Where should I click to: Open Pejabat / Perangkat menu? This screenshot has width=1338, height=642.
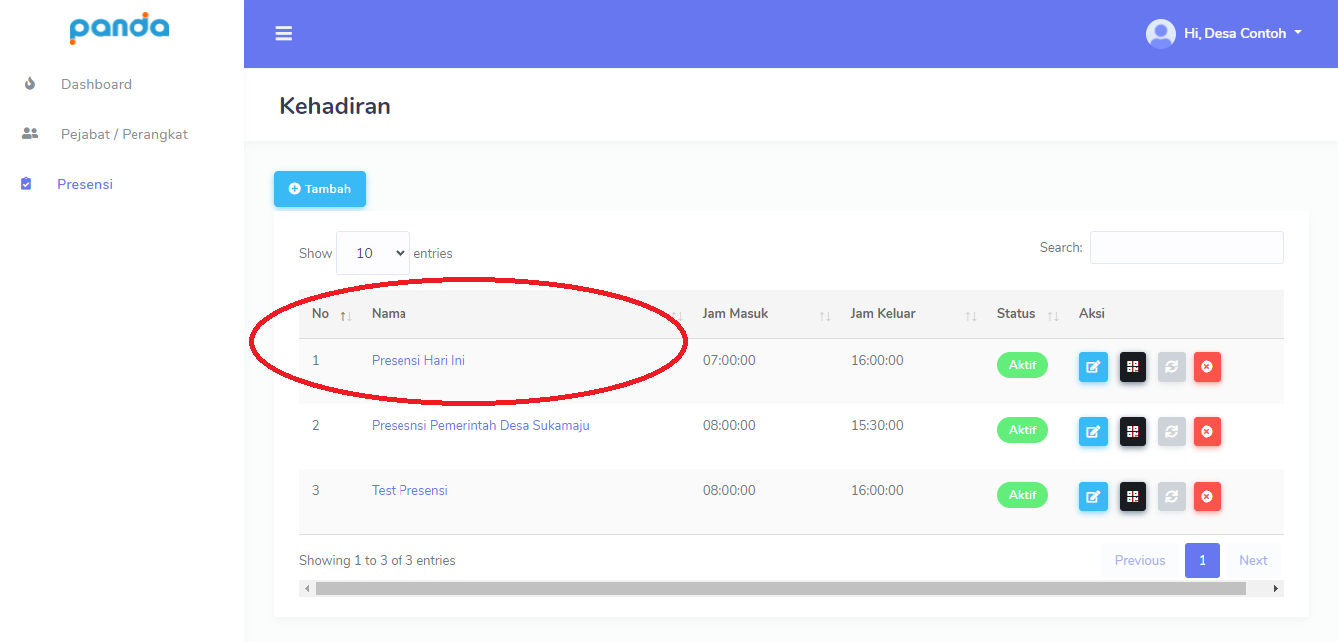[124, 134]
